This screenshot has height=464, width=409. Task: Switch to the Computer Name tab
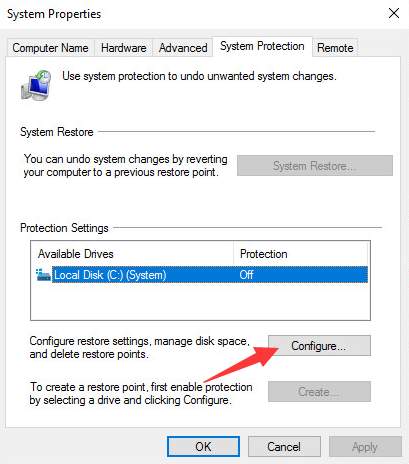point(50,48)
